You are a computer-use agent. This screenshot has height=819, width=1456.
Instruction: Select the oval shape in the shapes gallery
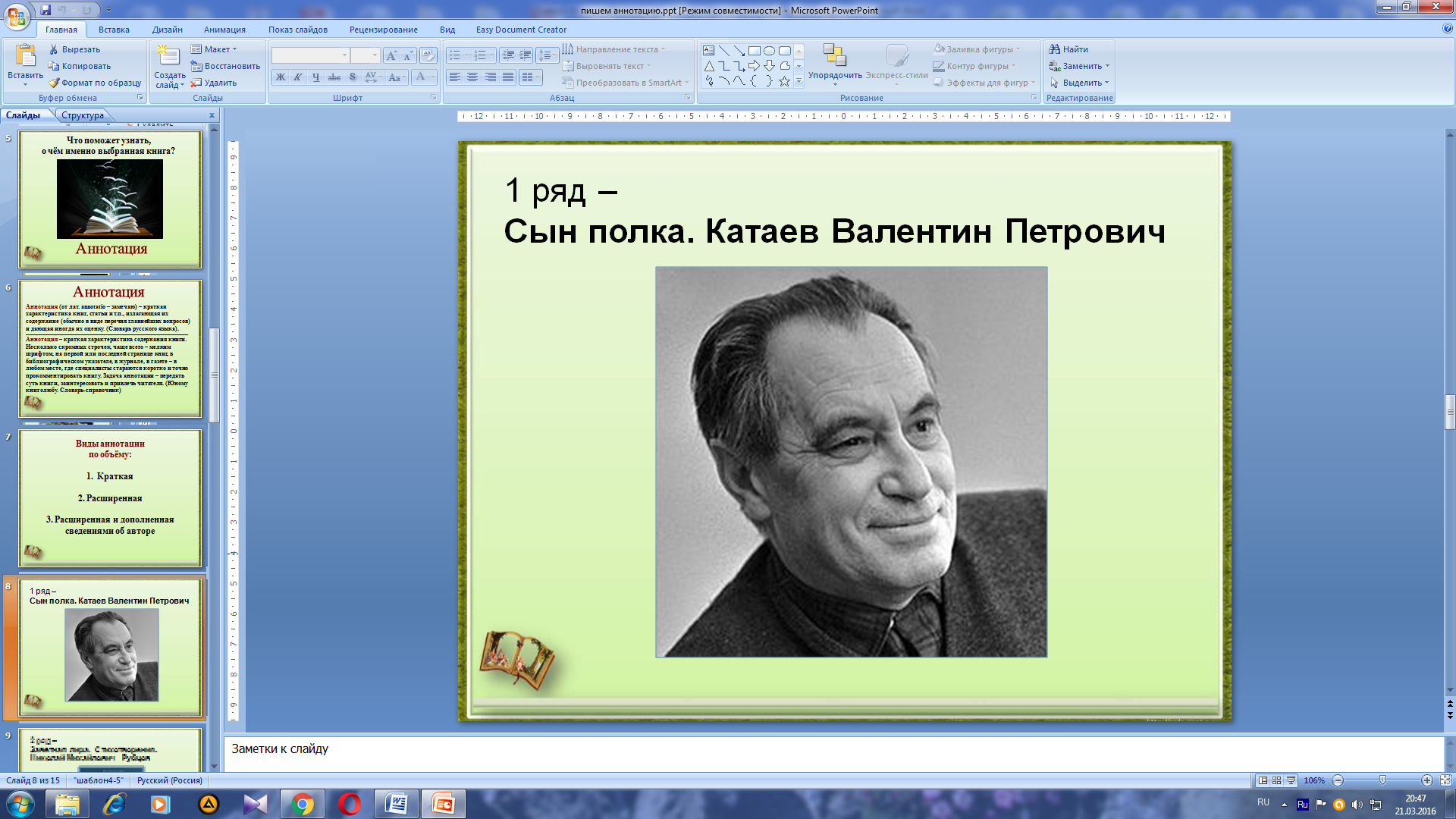[769, 51]
